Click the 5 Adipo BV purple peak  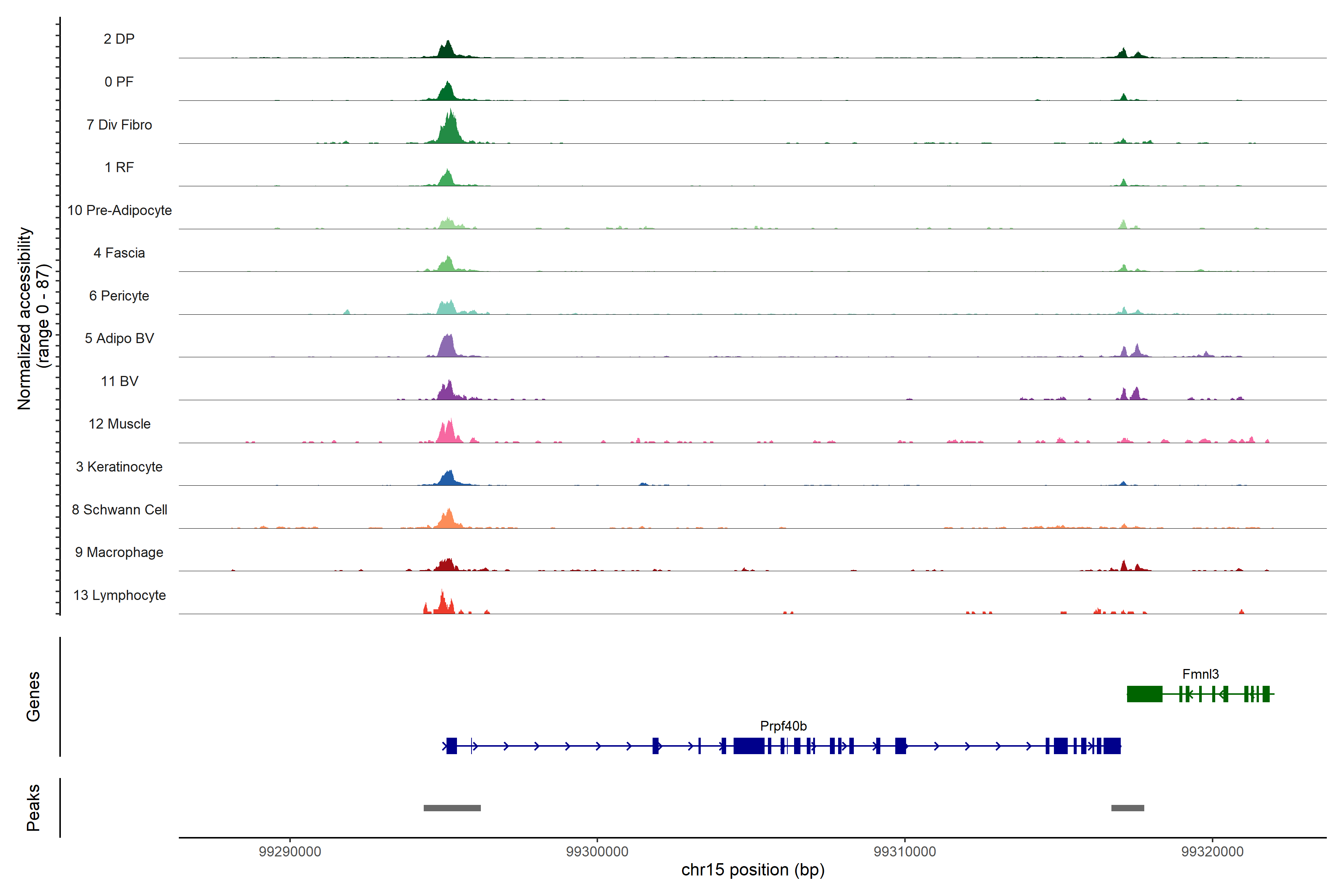point(447,348)
